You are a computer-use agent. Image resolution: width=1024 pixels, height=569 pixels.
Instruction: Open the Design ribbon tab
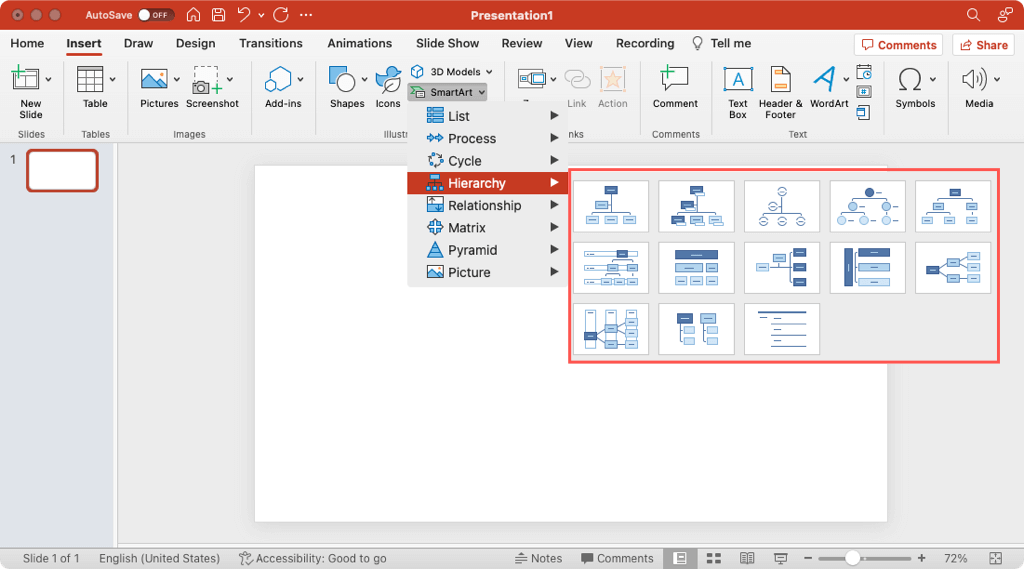[195, 43]
